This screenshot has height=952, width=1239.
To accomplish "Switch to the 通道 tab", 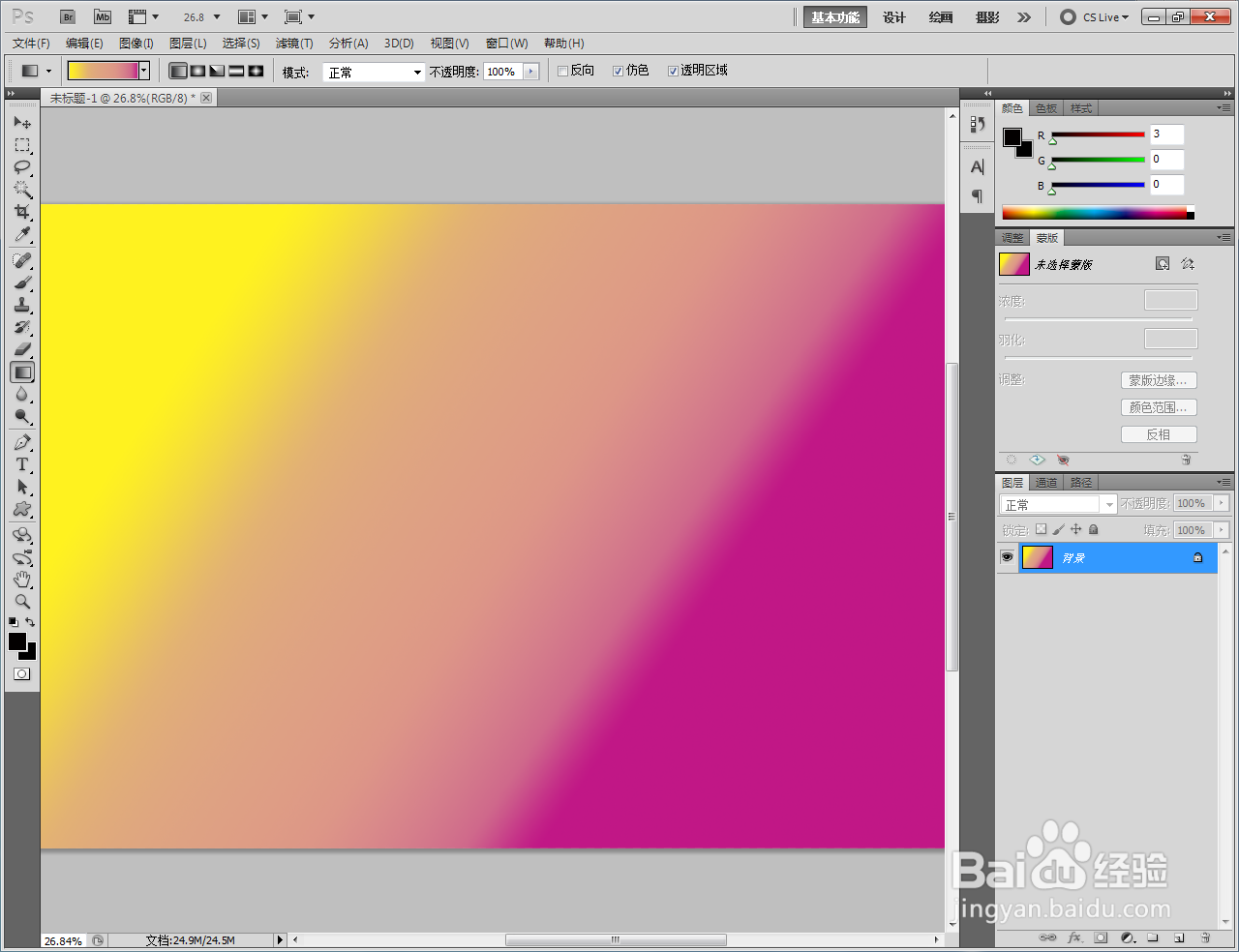I will tap(1046, 483).
